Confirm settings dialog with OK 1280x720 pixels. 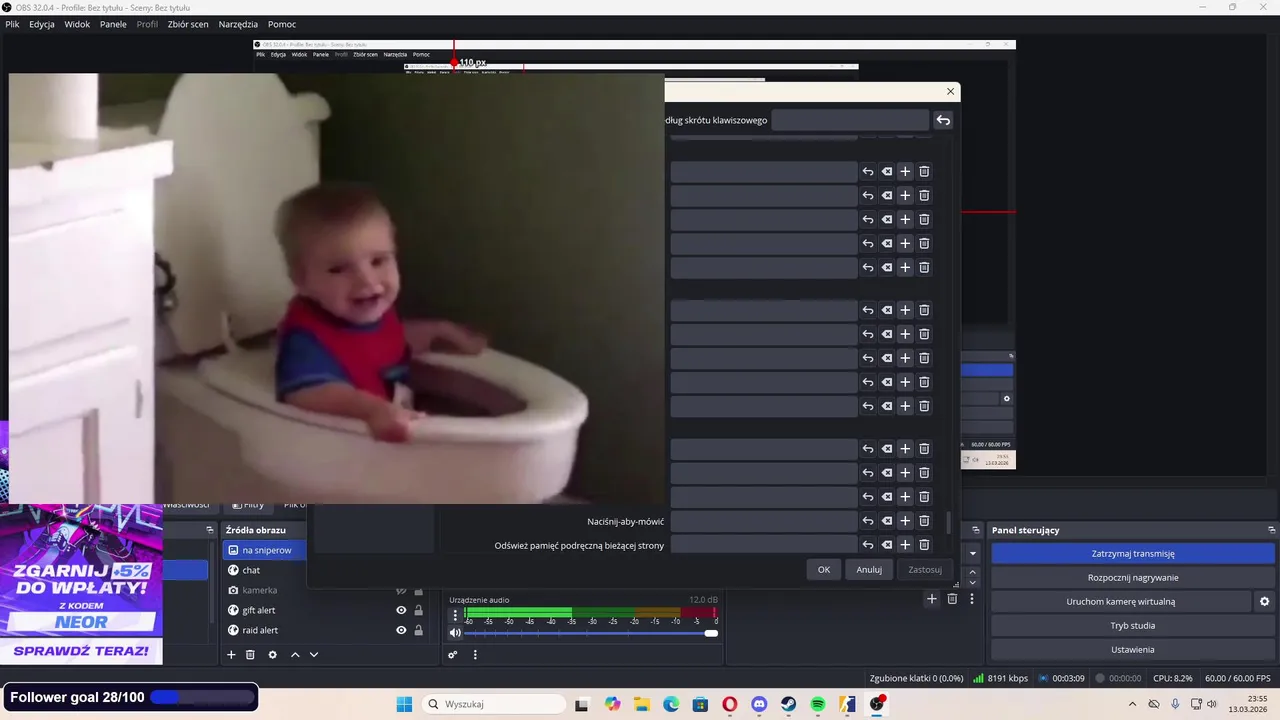[824, 569]
